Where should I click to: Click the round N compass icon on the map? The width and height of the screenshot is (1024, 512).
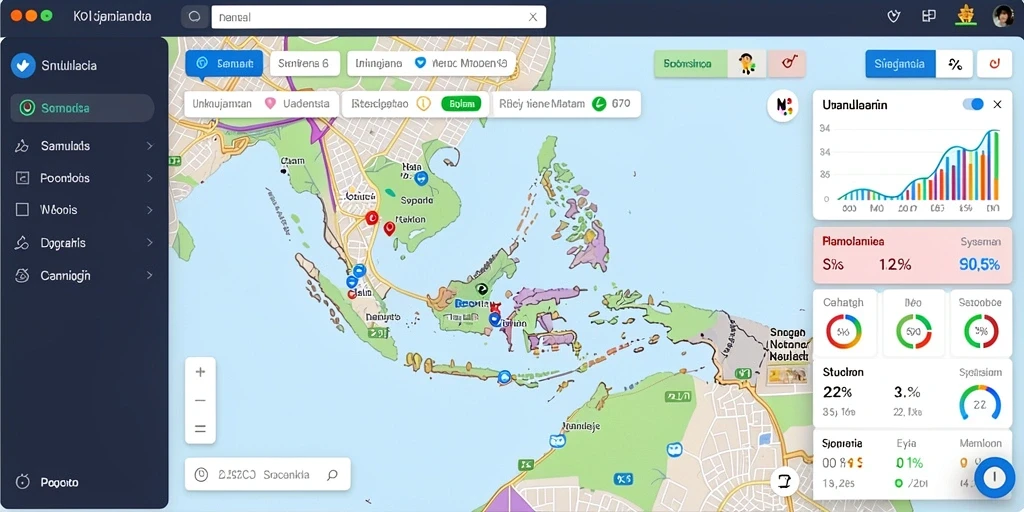(x=783, y=106)
